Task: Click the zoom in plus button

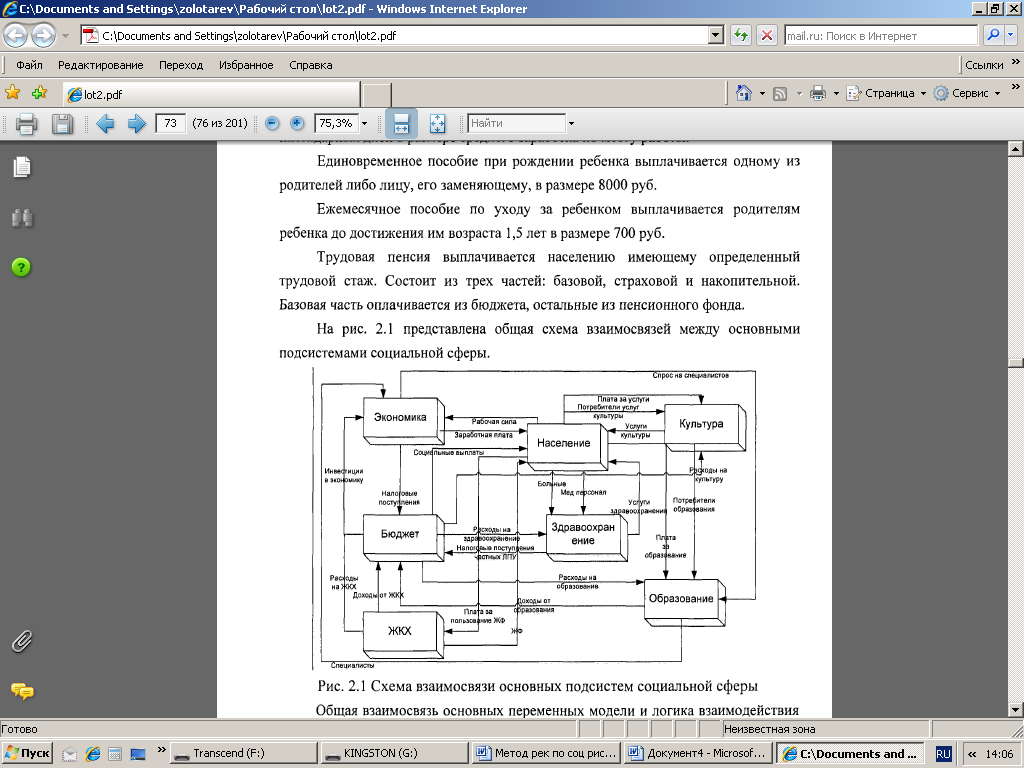Action: 296,123
